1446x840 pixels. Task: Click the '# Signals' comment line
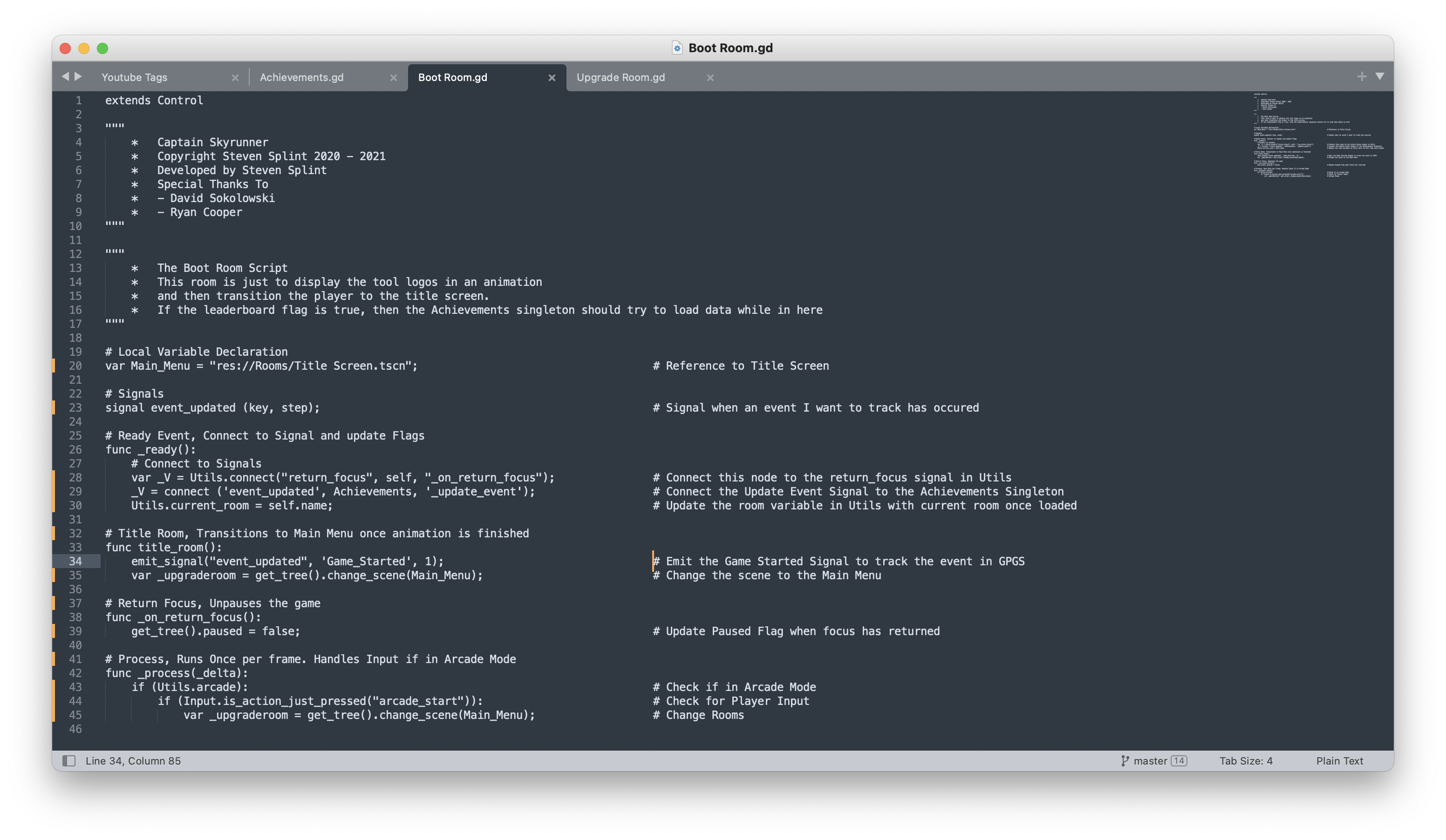[134, 394]
